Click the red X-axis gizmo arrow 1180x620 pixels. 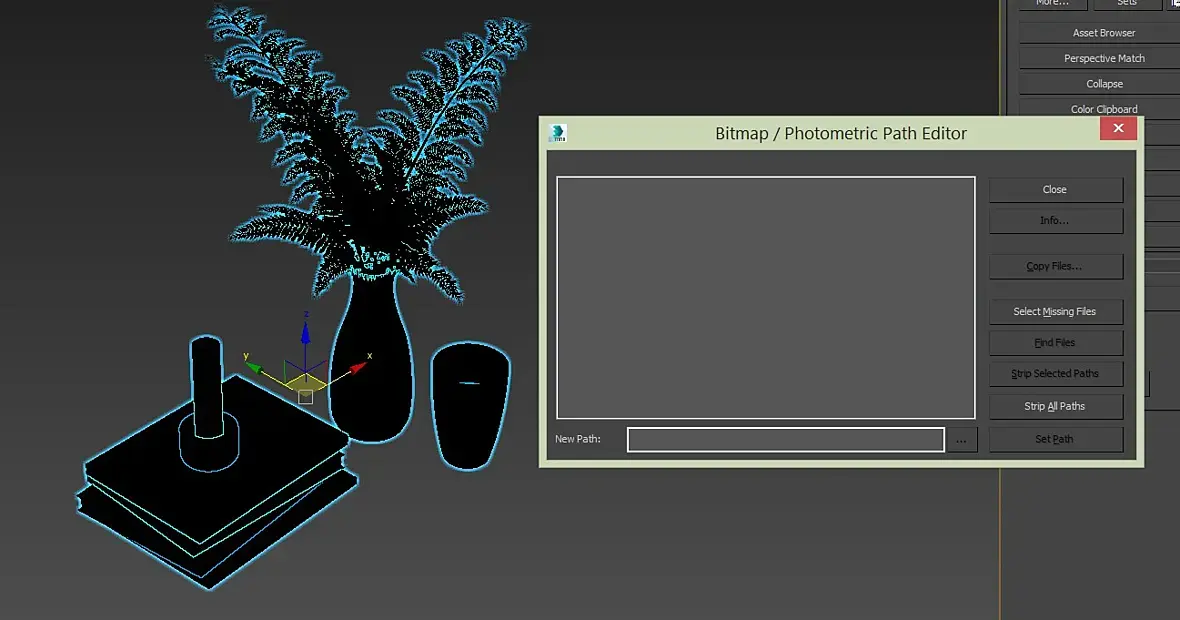pos(357,367)
